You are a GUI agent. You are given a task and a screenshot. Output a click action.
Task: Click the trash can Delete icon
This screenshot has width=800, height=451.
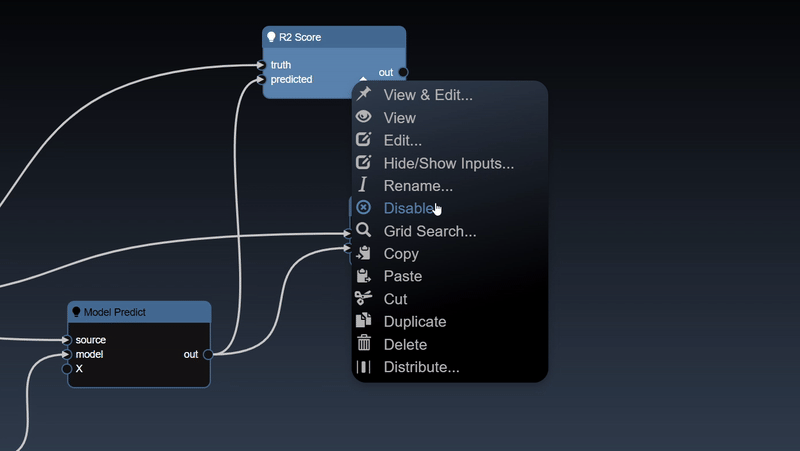click(364, 344)
